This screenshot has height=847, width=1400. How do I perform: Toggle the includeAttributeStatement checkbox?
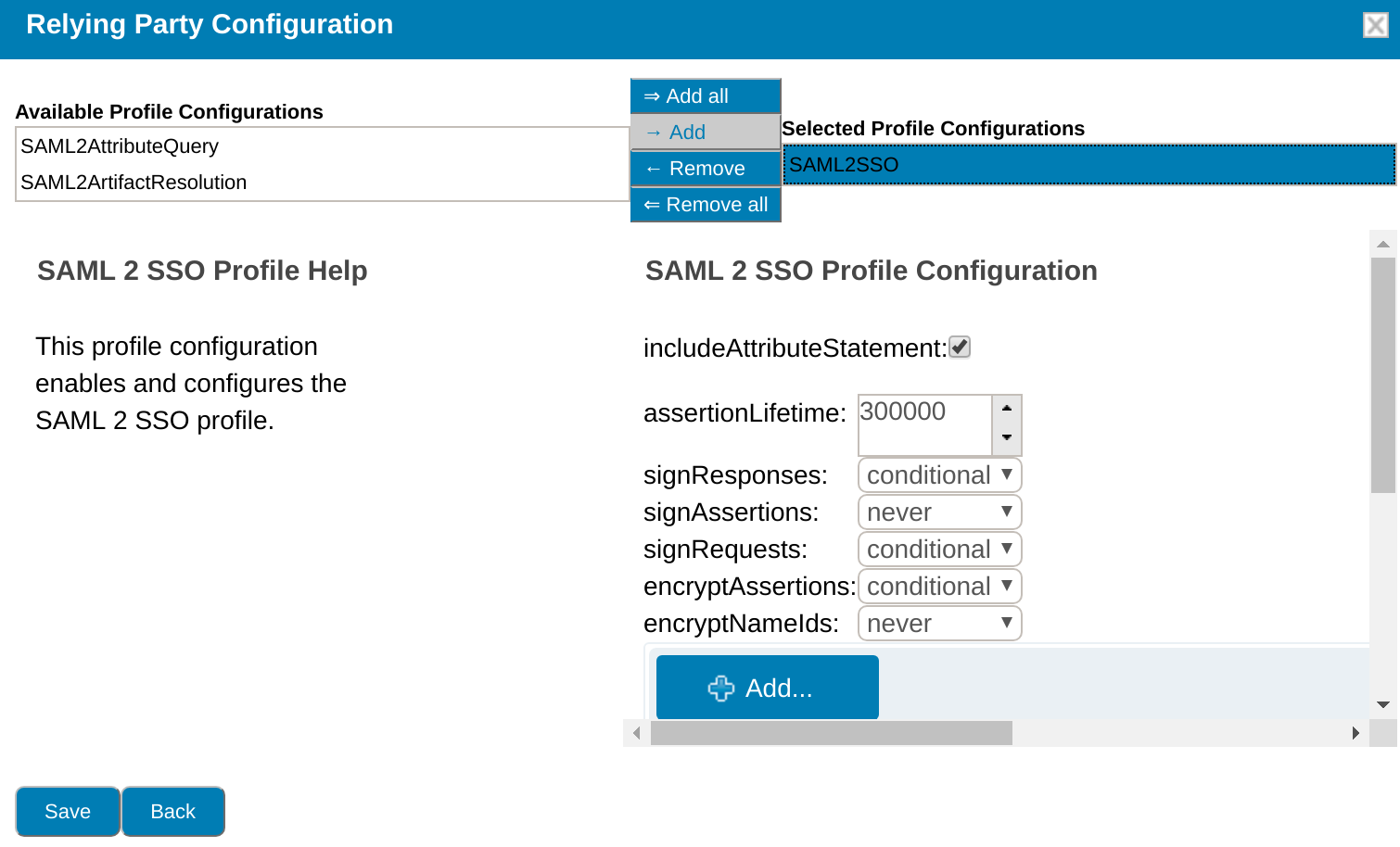(x=960, y=348)
